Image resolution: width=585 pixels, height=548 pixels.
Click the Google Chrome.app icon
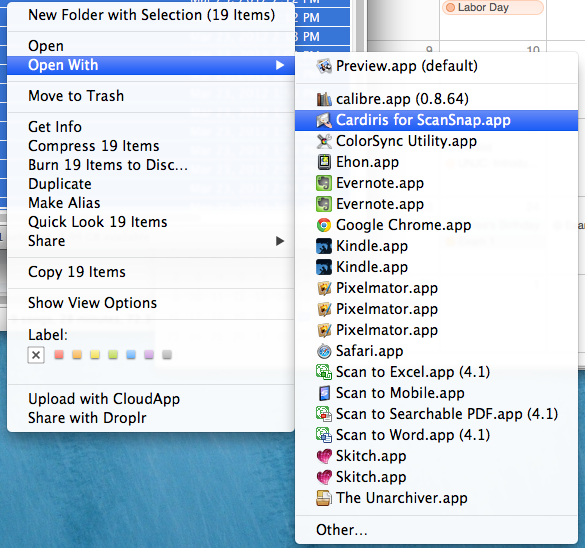click(x=324, y=225)
